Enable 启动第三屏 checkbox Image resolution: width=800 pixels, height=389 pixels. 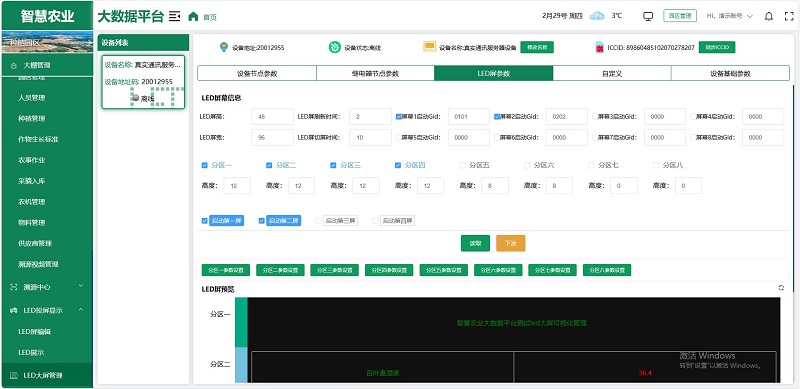[318, 221]
